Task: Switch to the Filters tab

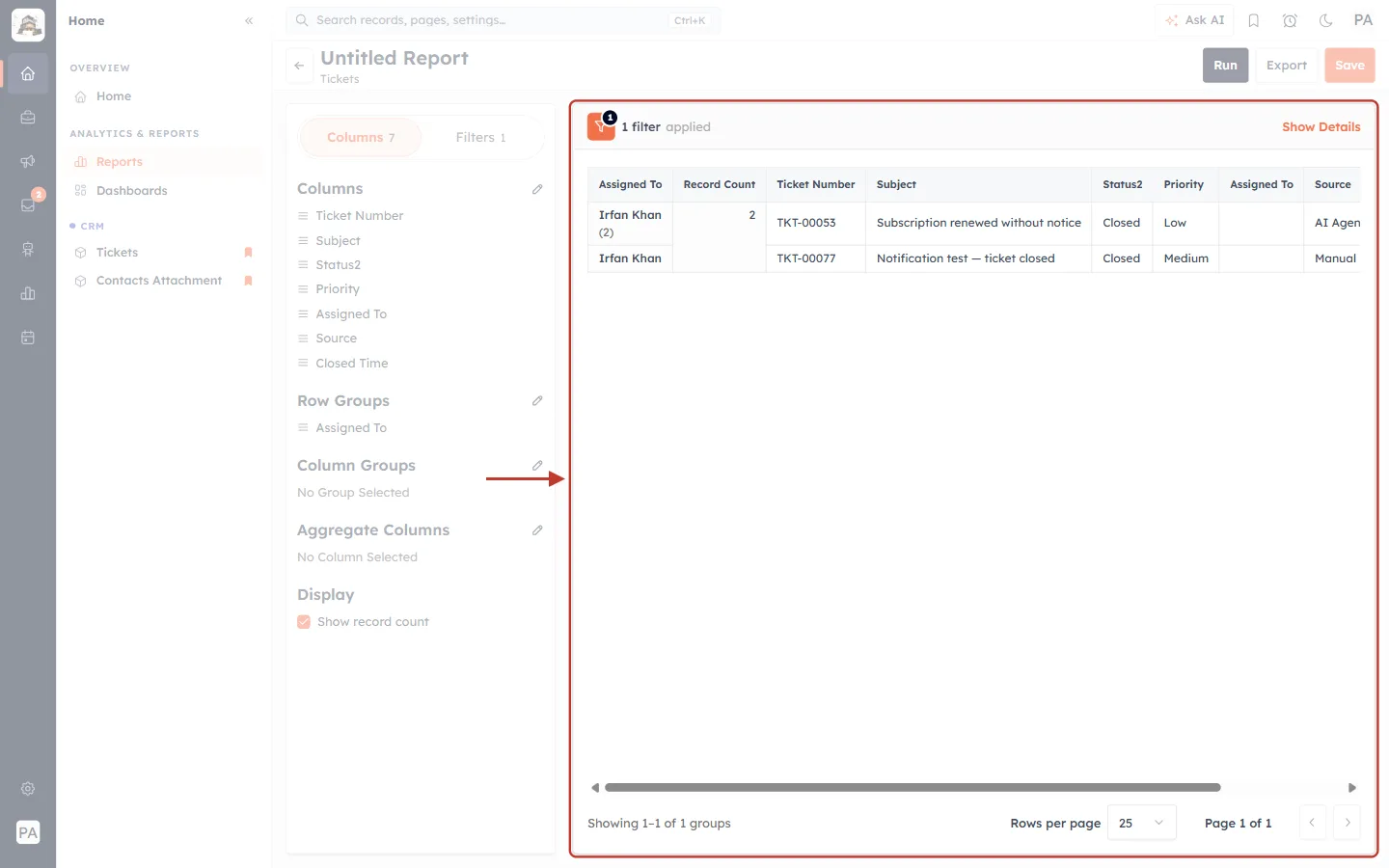Action: pos(480,138)
